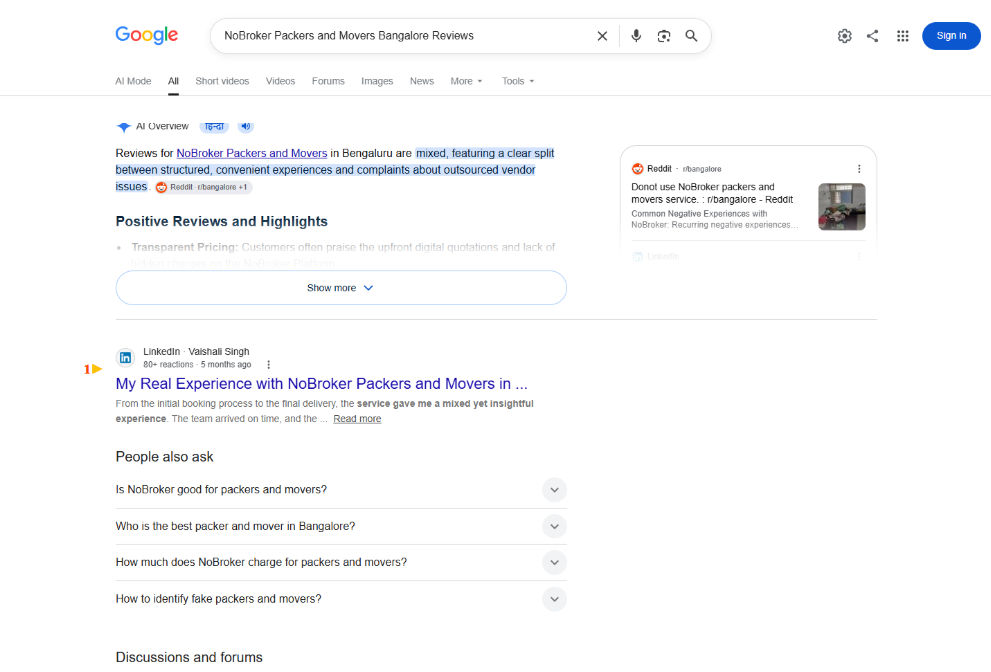Clear the search query with X icon
The width and height of the screenshot is (991, 672).
click(602, 36)
